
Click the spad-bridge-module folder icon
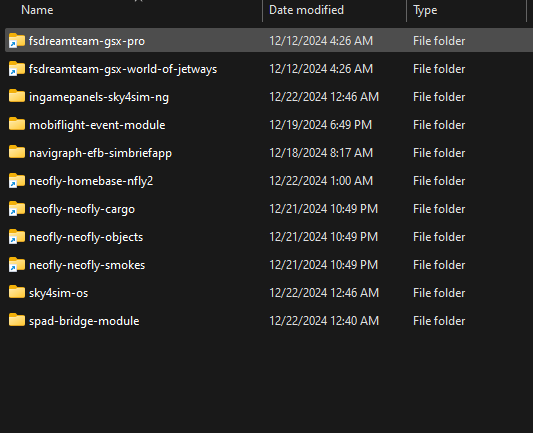click(17, 320)
